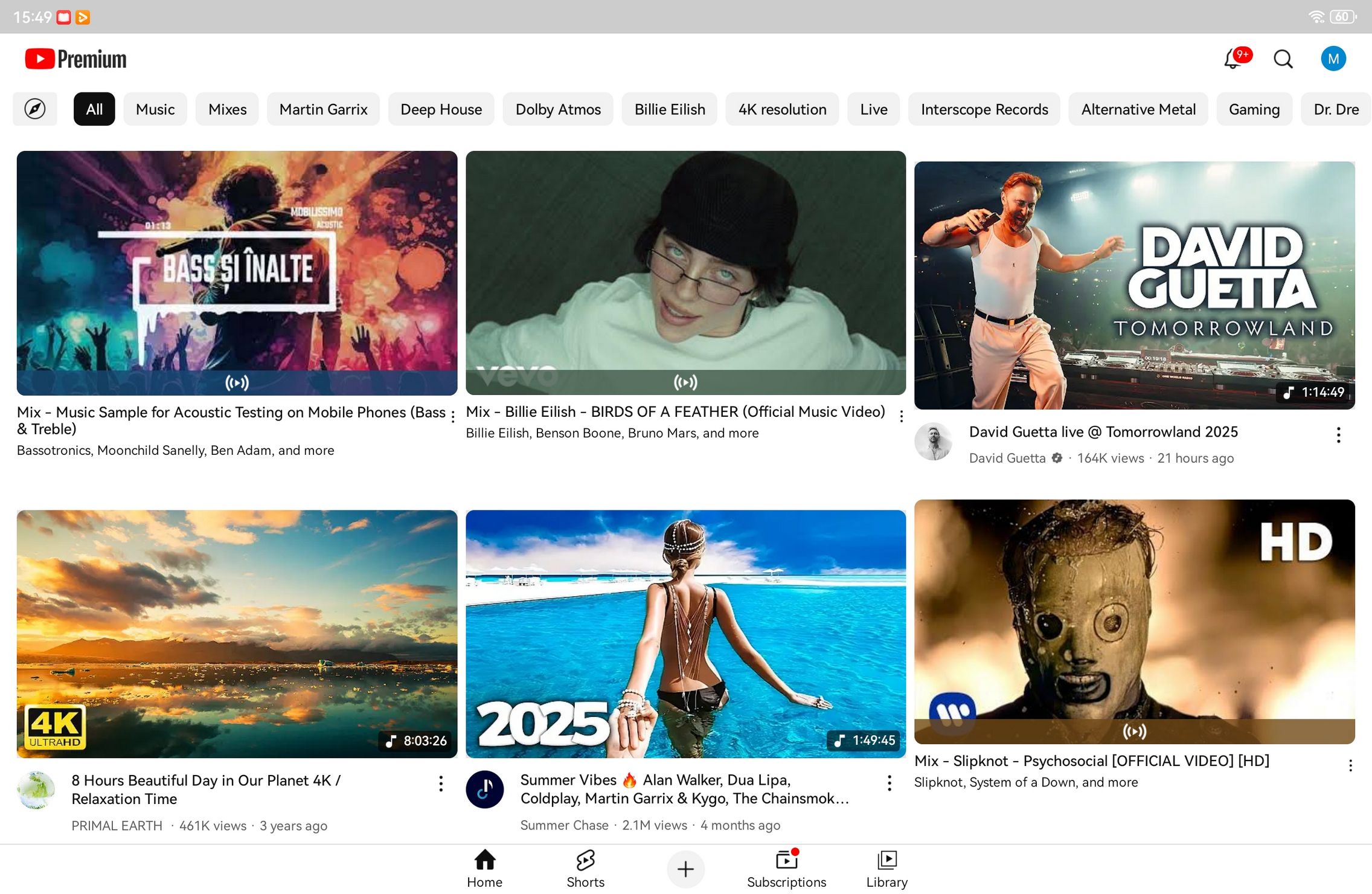The height and width of the screenshot is (894, 1372).
Task: Select the Martin Garrix chip
Action: 323,109
